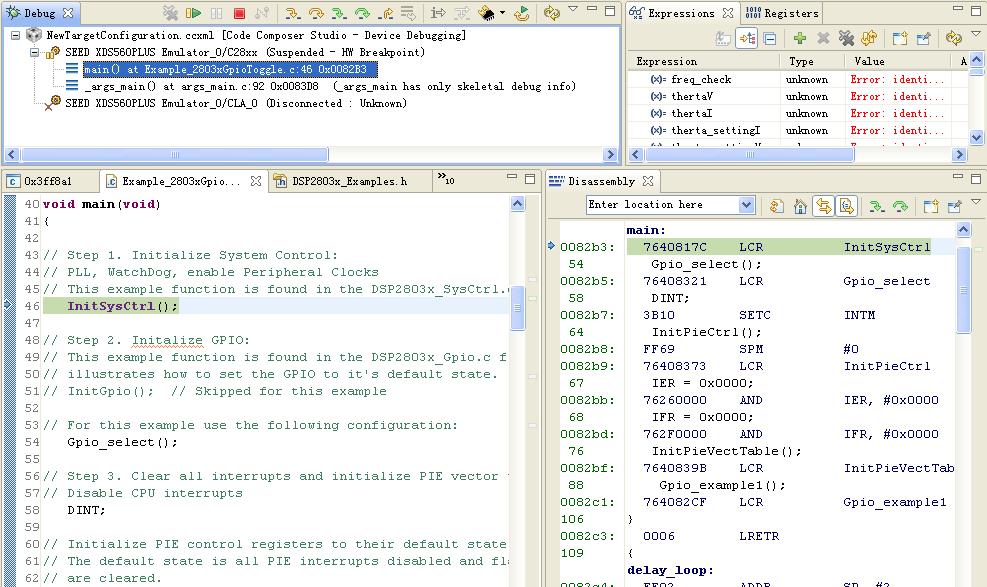987x587 pixels.
Task: Add a new expression with the green plus
Action: [x=799, y=38]
